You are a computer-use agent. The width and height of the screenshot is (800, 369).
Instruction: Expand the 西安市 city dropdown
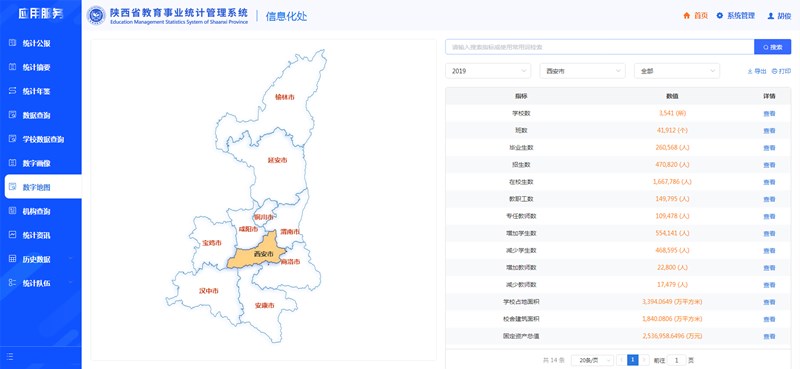click(582, 71)
